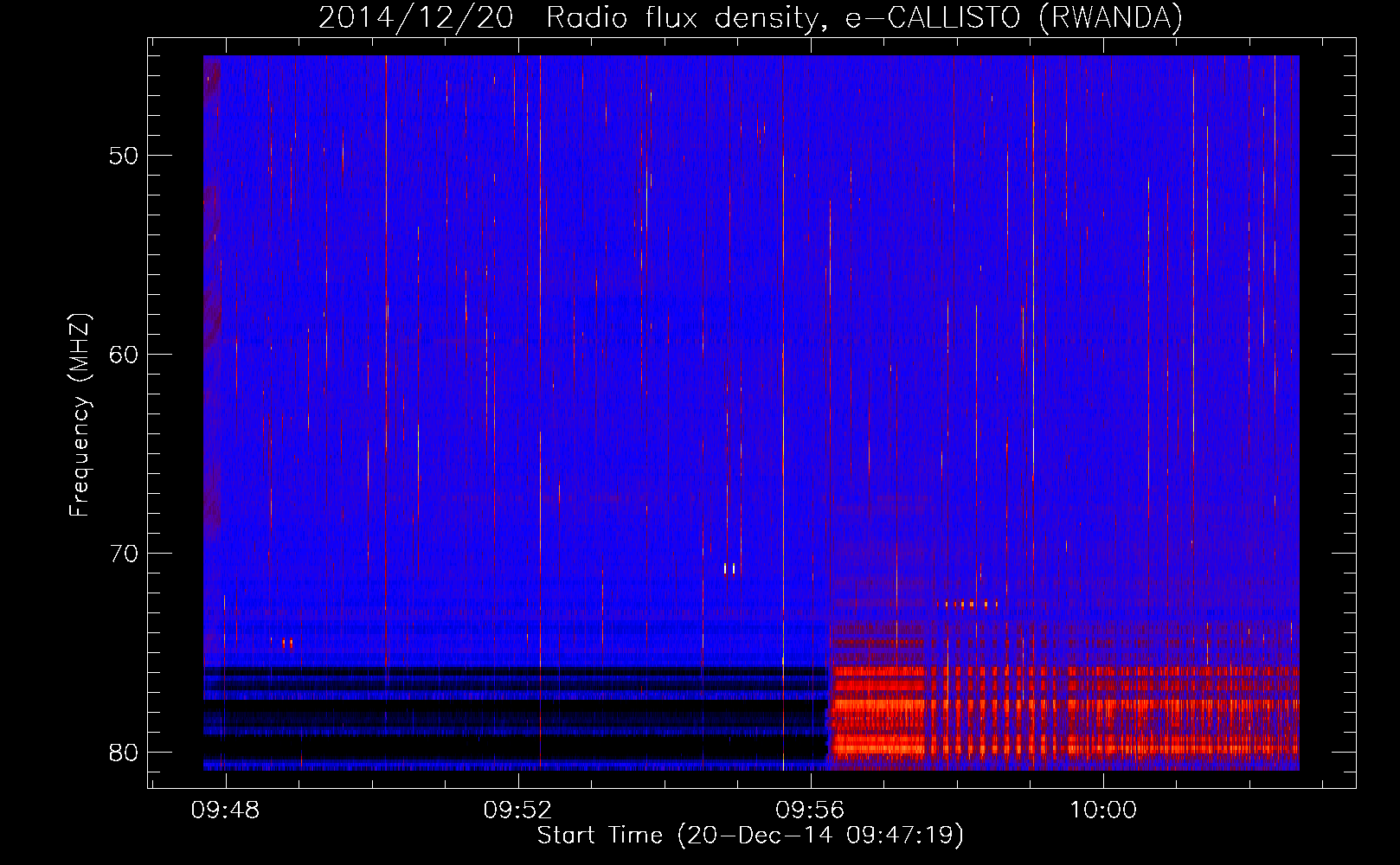Viewport: 1400px width, 865px height.
Task: Click the 70 frequency tick label
Action: [x=124, y=554]
